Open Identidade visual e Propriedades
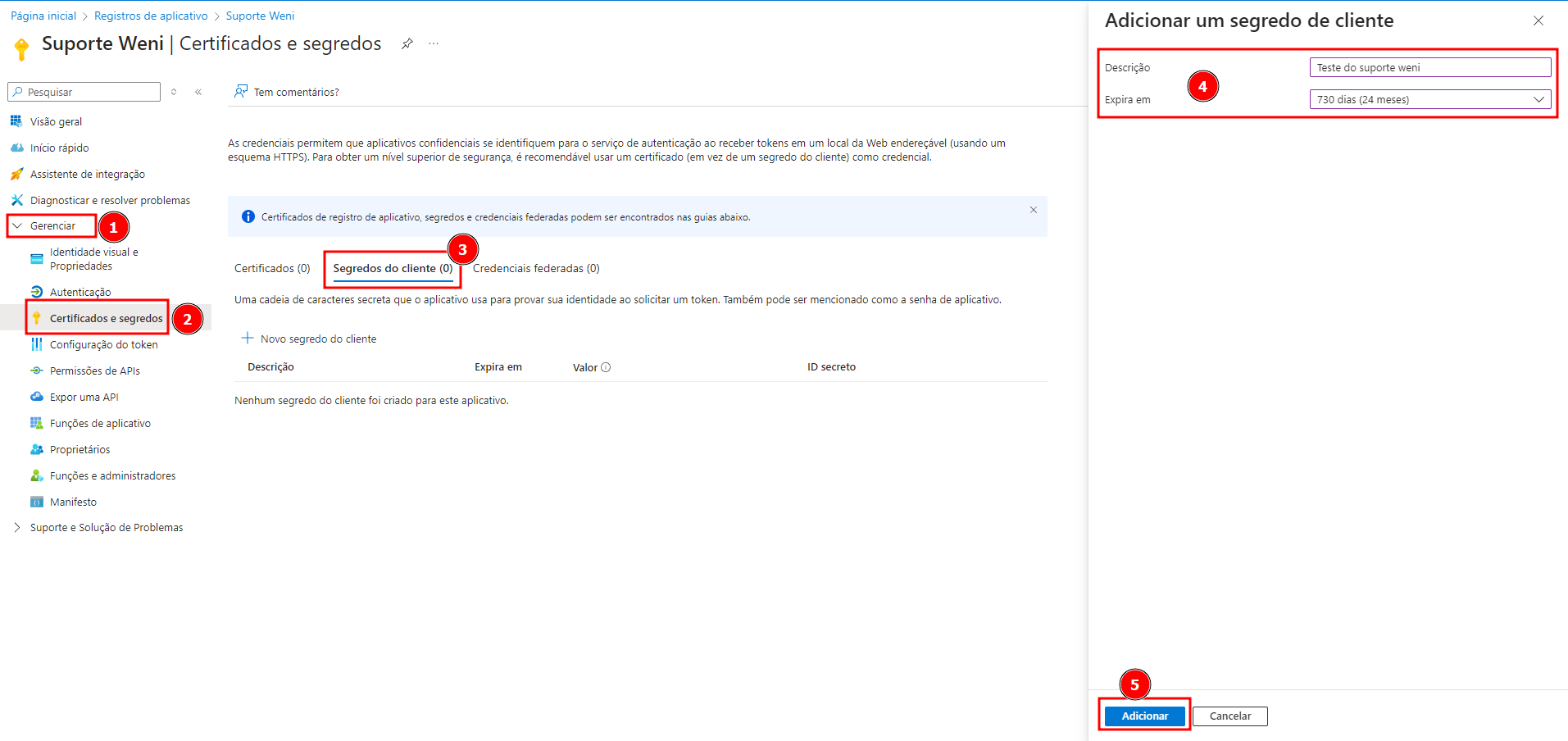 (93, 258)
